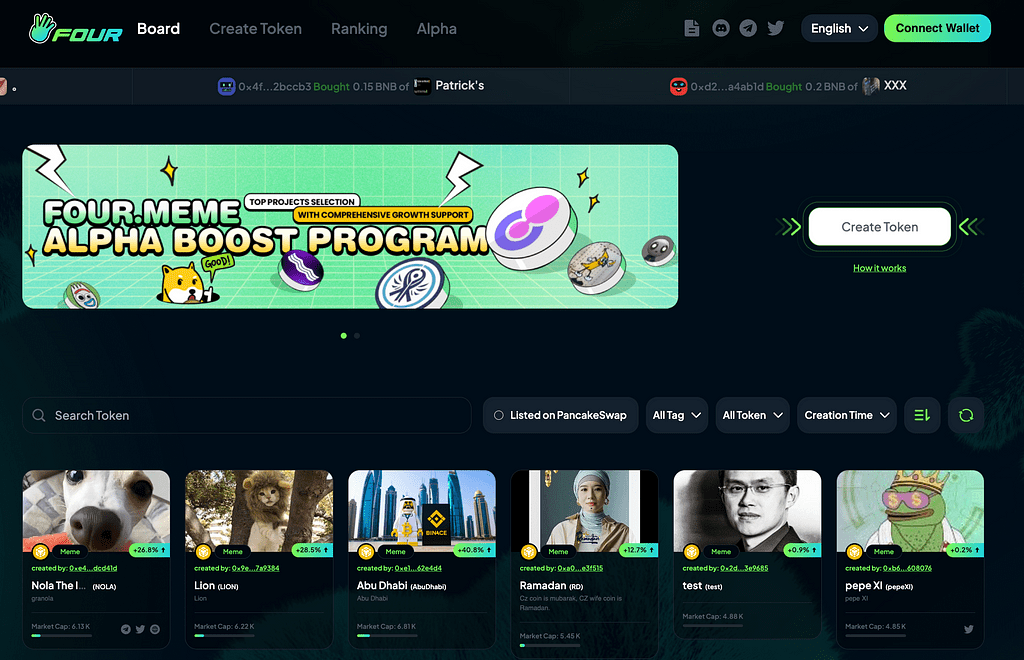
Task: Click the white Create Token button
Action: click(880, 227)
